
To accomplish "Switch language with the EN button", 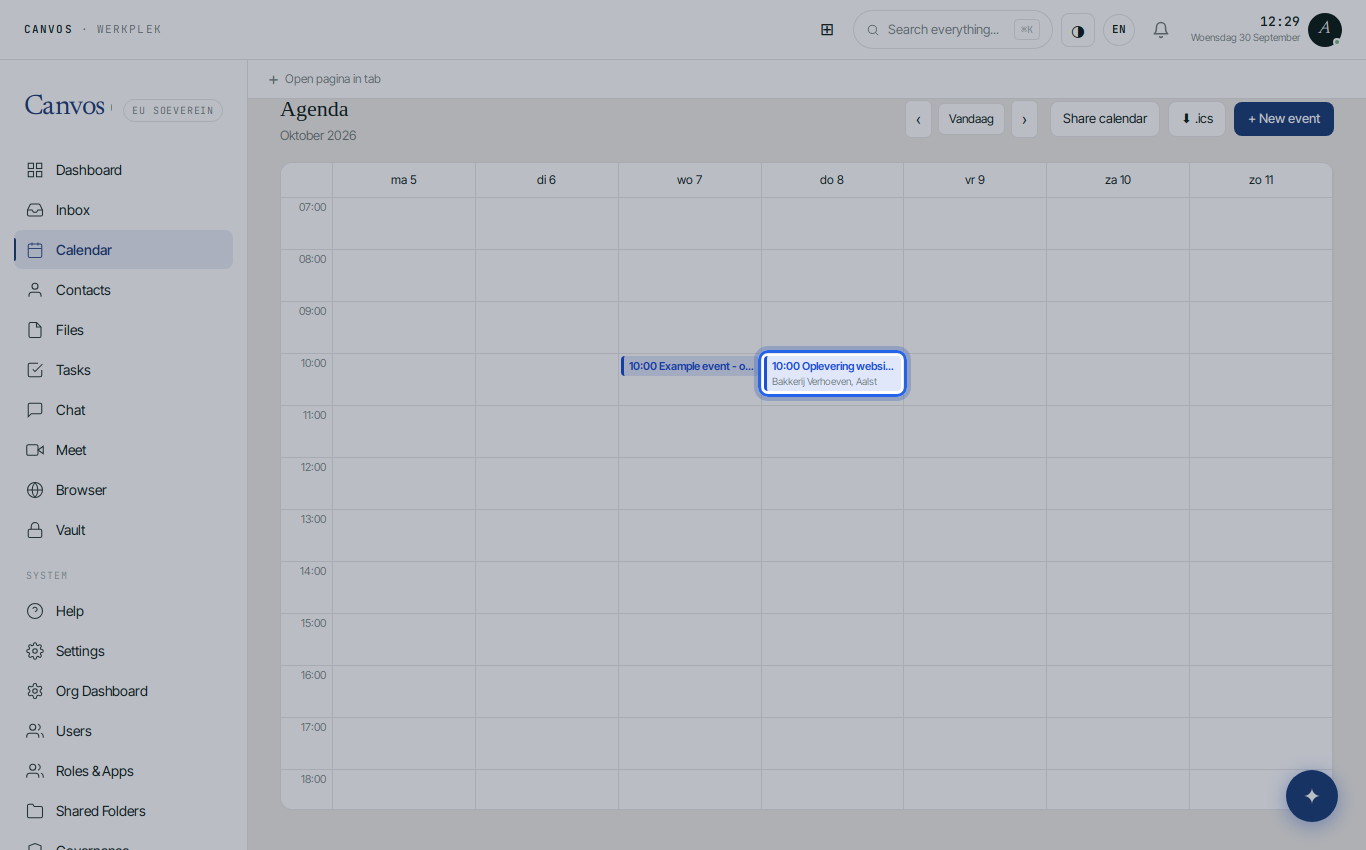I will (1119, 30).
